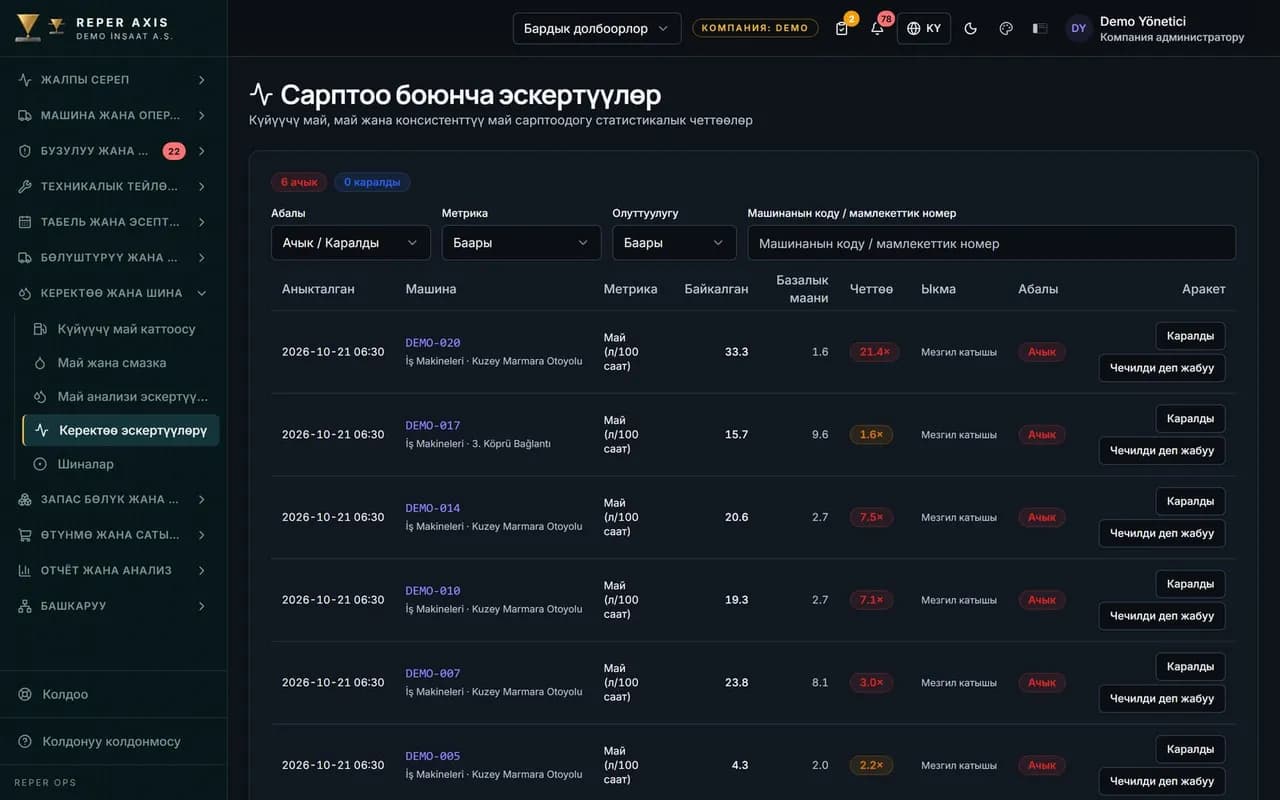Toggle the sidebar layout icon
Viewport: 1280px width, 800px height.
click(1040, 28)
